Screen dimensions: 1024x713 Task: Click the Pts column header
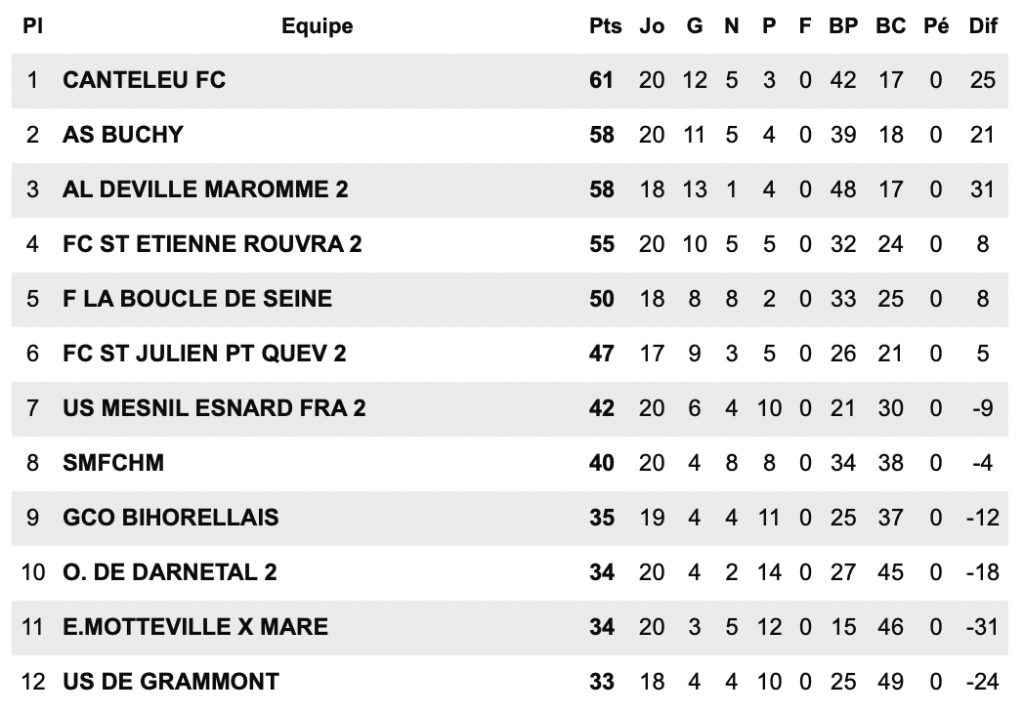(x=605, y=26)
